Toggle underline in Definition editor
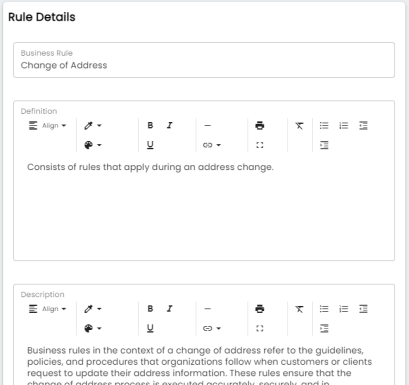 [150, 145]
